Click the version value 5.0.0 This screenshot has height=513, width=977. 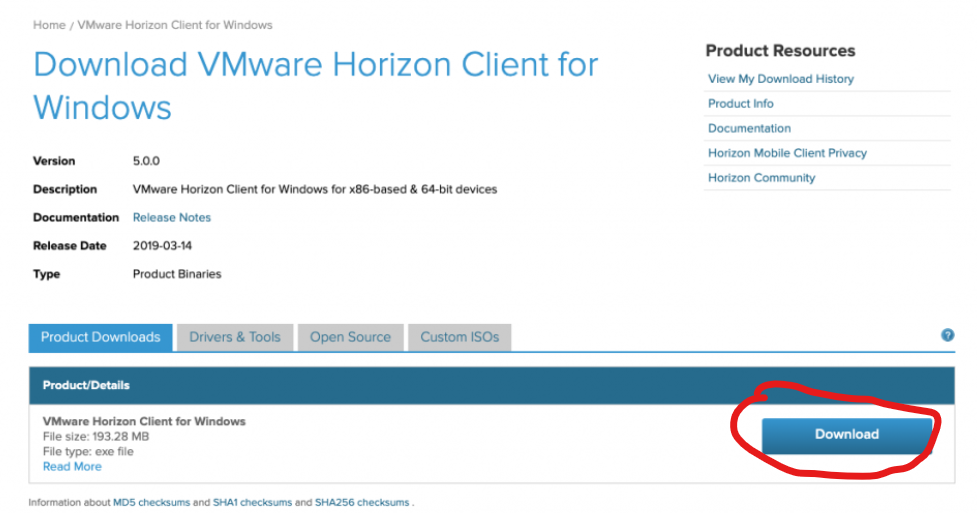146,161
